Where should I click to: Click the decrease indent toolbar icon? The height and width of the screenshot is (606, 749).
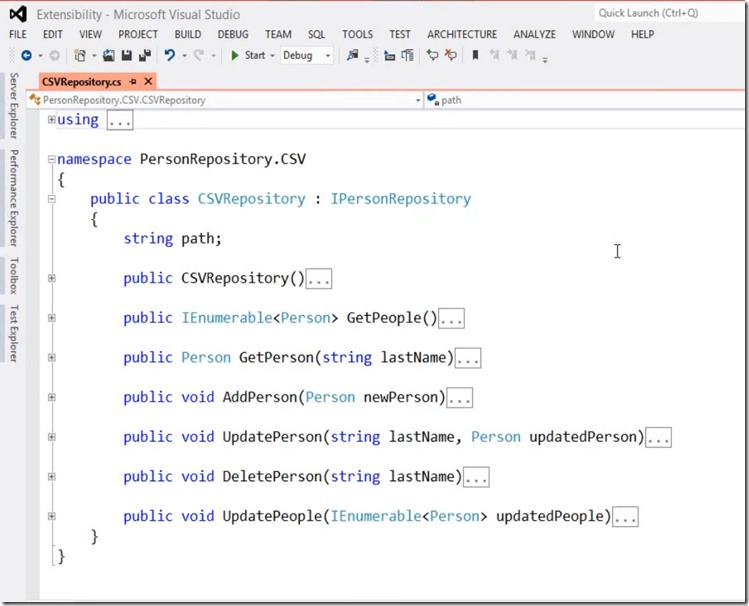point(390,56)
